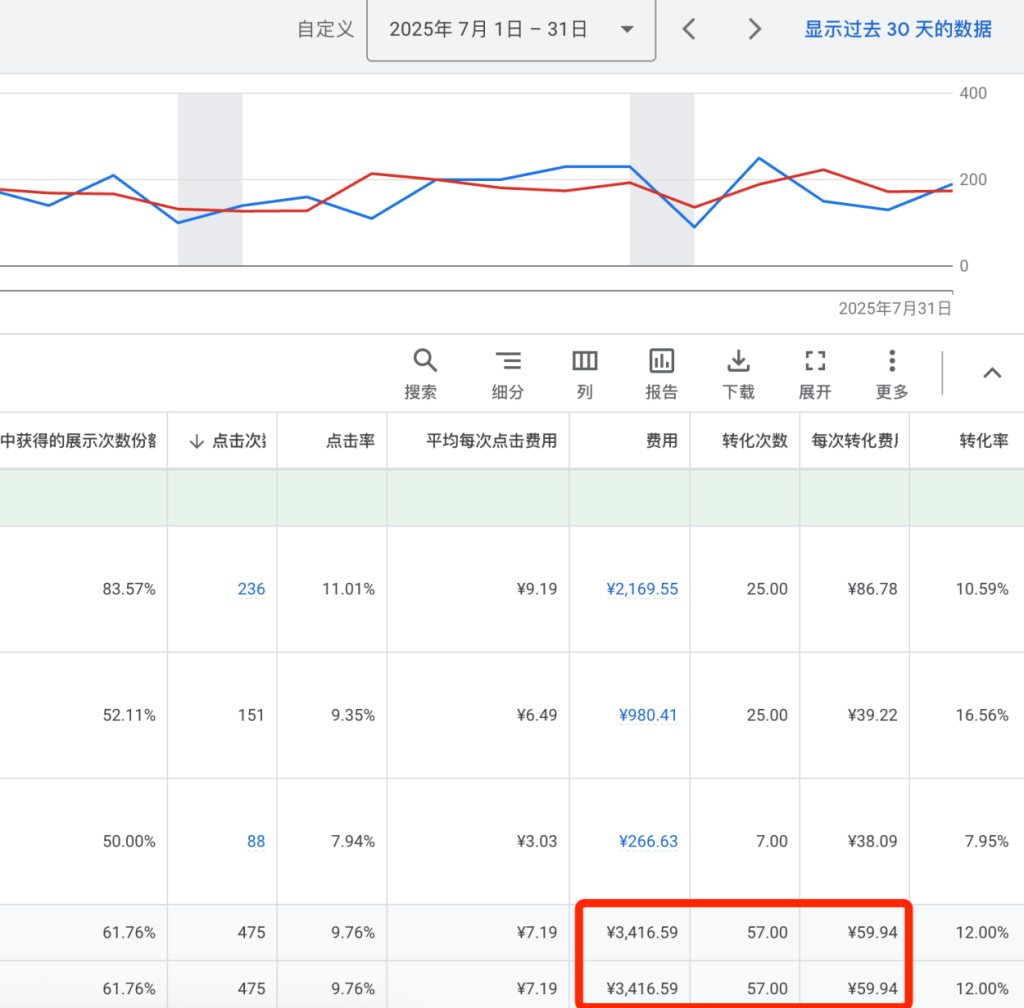Go to previous period with left arrow

689,29
